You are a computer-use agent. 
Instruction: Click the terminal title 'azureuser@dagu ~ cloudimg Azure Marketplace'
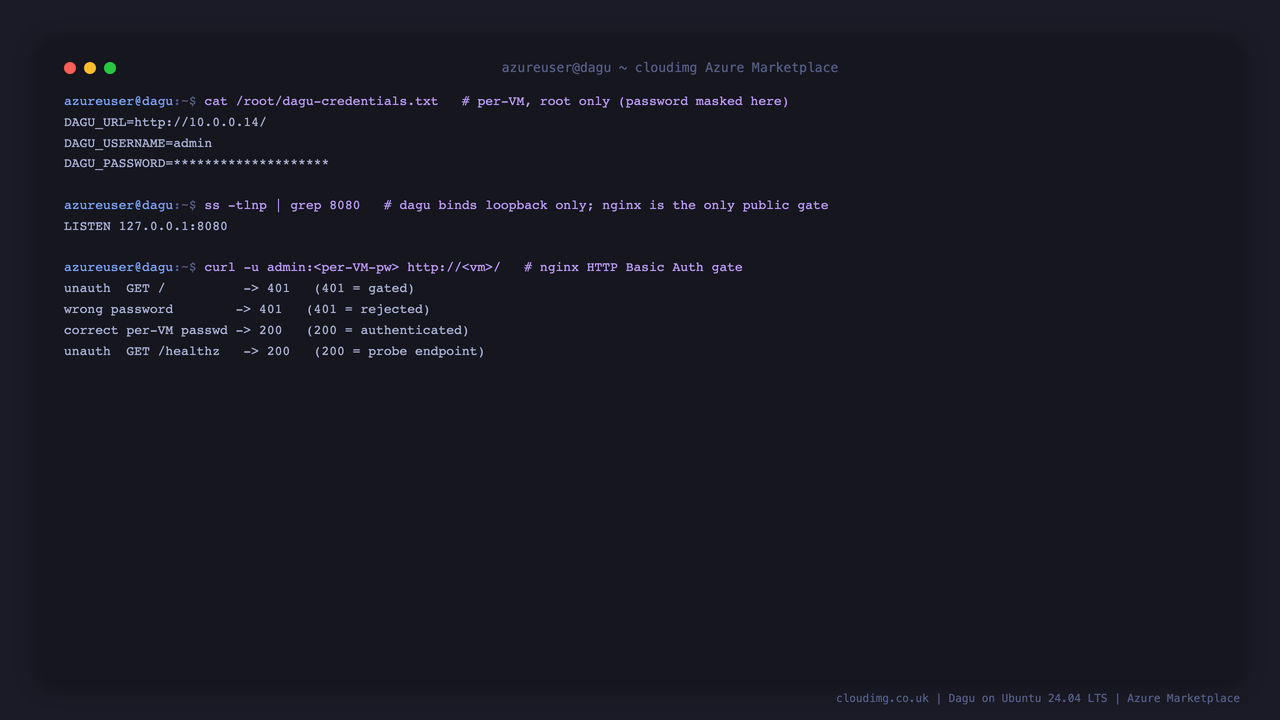(x=670, y=68)
